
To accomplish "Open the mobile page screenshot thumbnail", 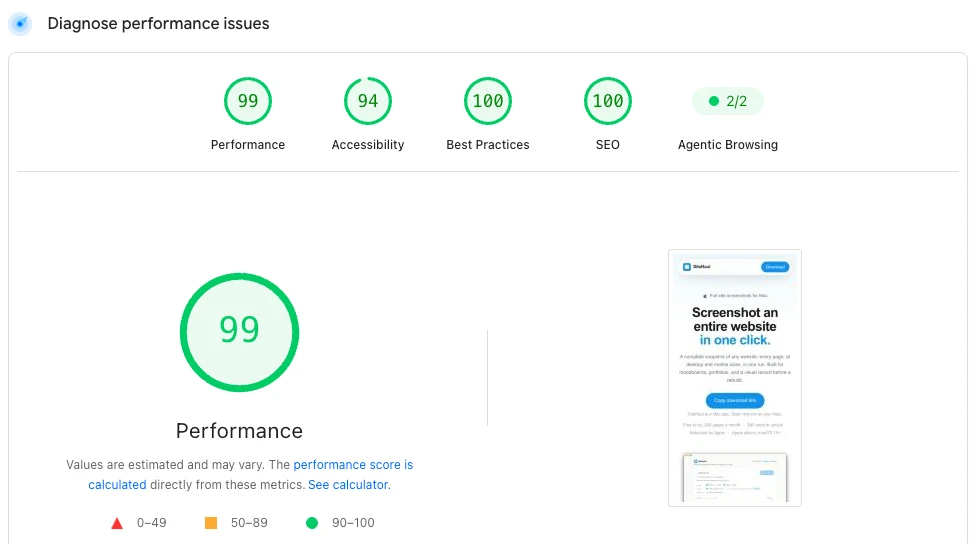I will (x=735, y=378).
